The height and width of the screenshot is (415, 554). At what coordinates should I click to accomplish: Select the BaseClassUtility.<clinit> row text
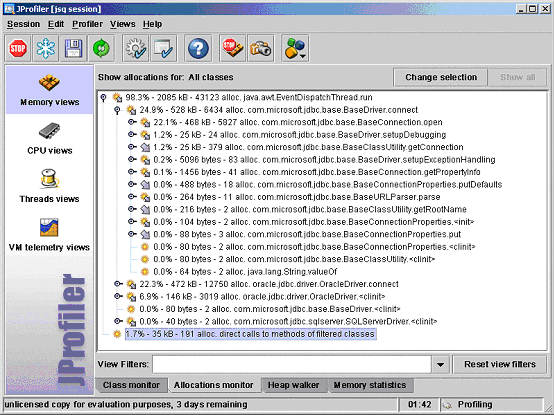(x=294, y=259)
